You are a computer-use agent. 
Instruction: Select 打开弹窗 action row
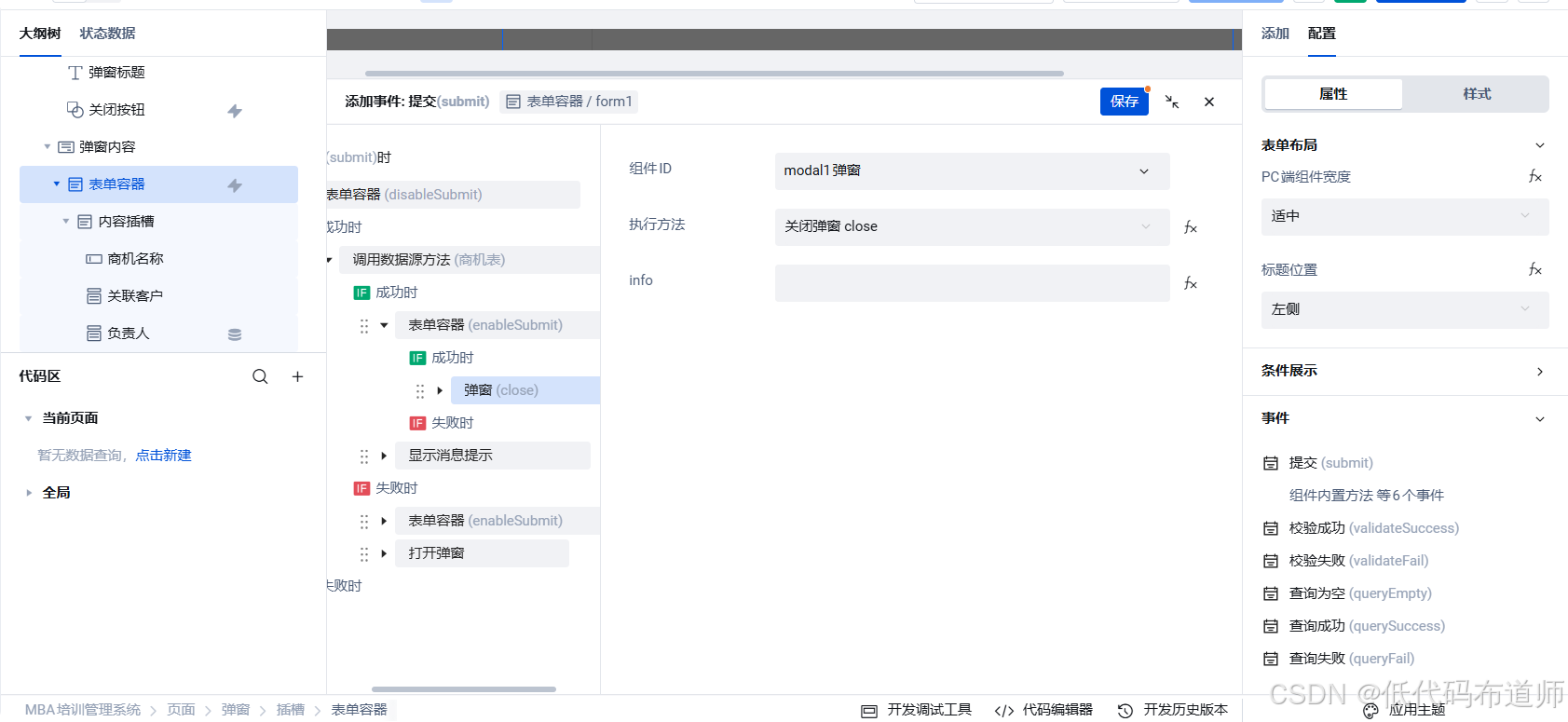coord(482,554)
